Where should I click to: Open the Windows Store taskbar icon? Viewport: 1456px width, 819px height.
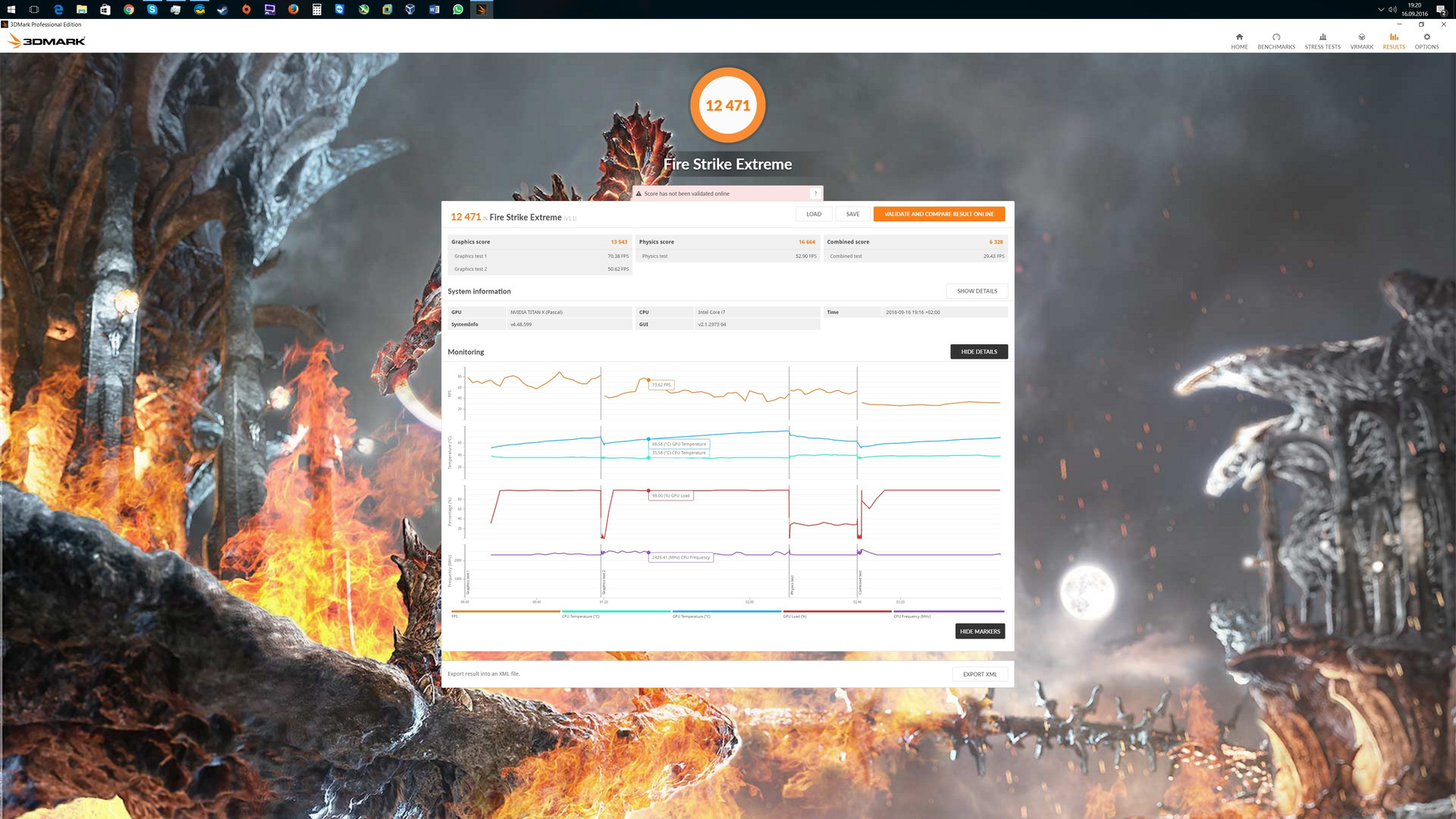pos(105,9)
